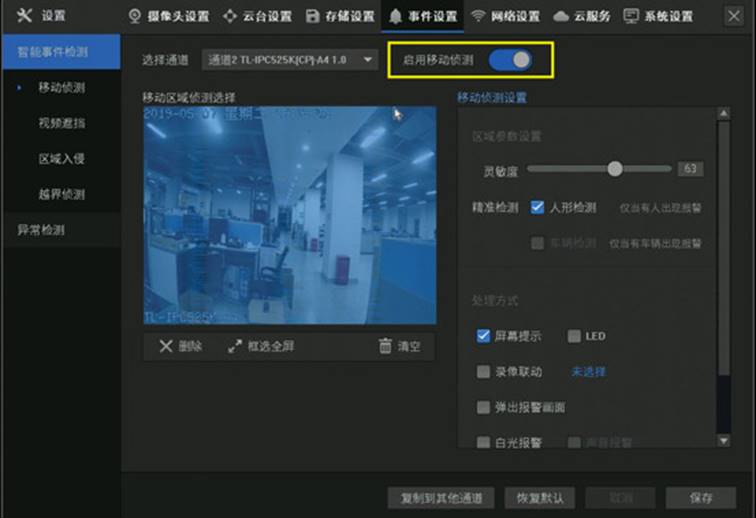The width and height of the screenshot is (756, 518).
Task: Click the PTZ (云台设置) icon
Action: 230,16
